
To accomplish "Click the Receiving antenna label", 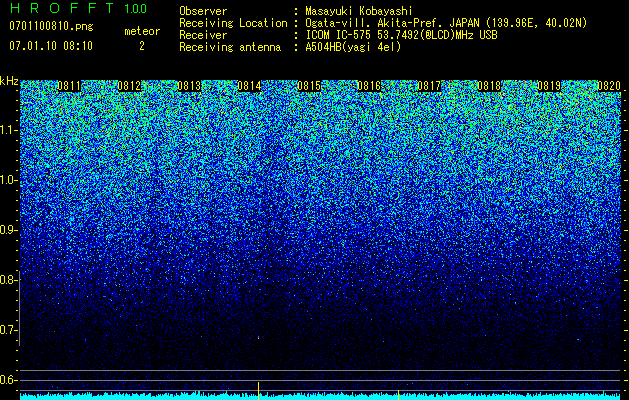I will pos(230,47).
